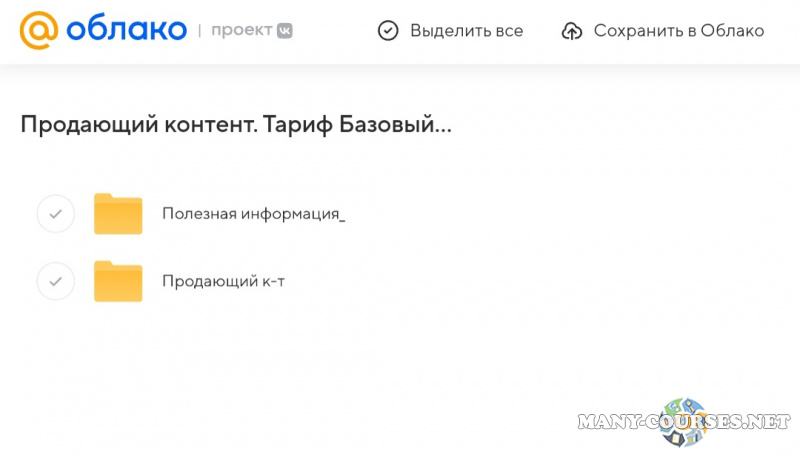
Task: Click the orange @ logo icon
Action: point(39,30)
